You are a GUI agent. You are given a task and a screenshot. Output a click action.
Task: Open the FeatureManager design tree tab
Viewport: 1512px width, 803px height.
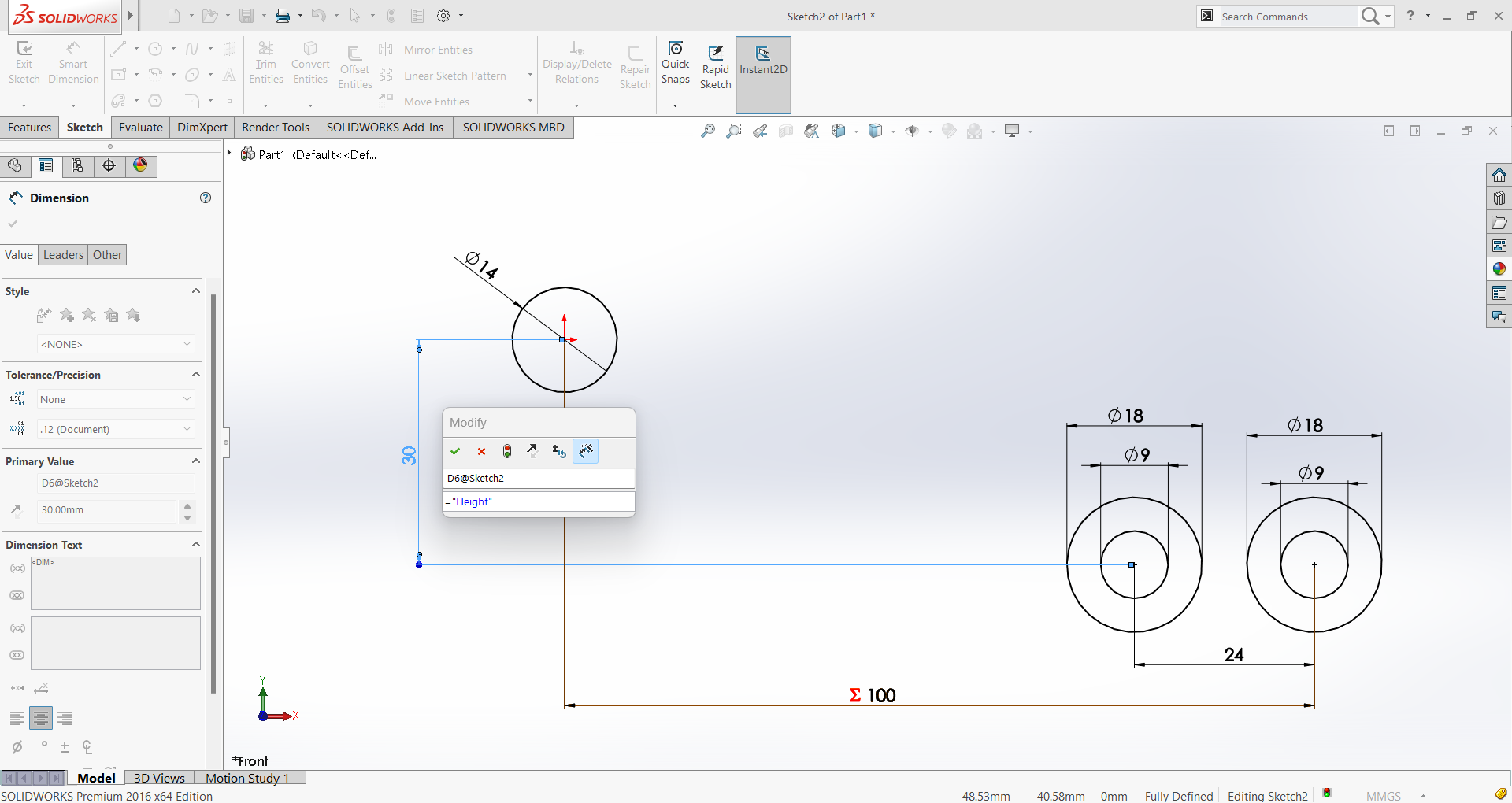(14, 166)
